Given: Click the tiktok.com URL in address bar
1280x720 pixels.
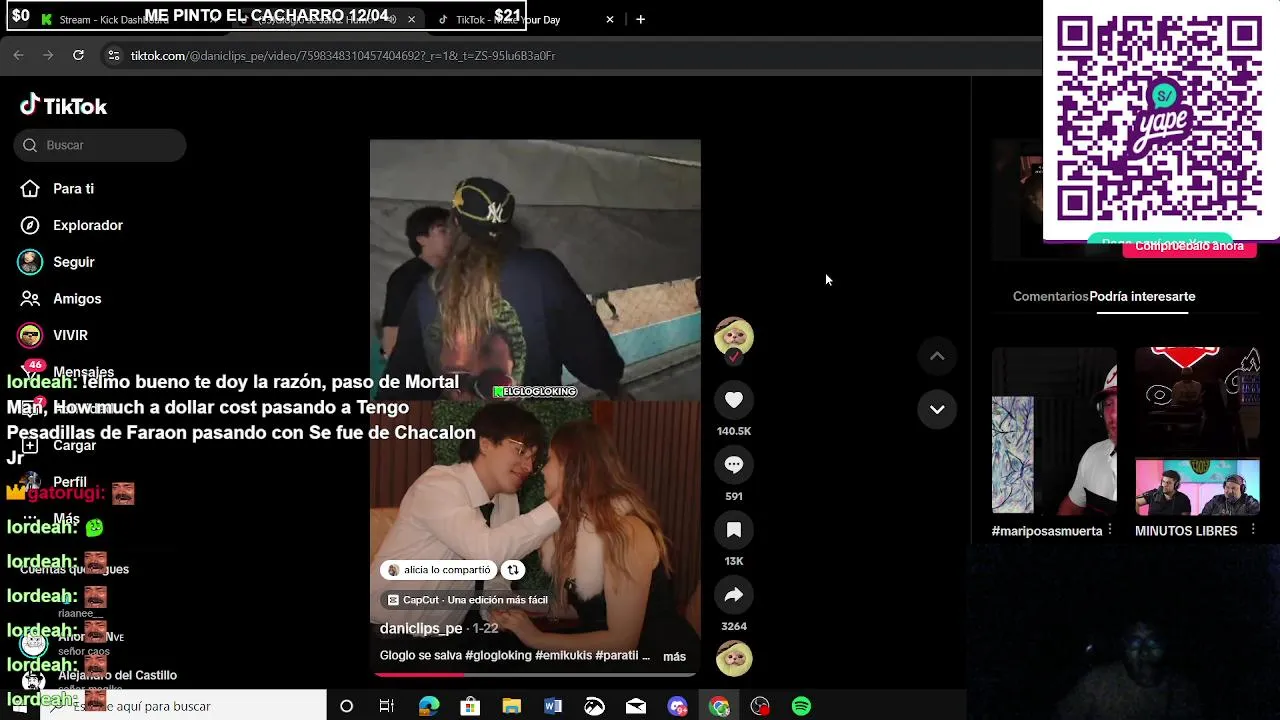Looking at the screenshot, I should pyautogui.click(x=343, y=56).
